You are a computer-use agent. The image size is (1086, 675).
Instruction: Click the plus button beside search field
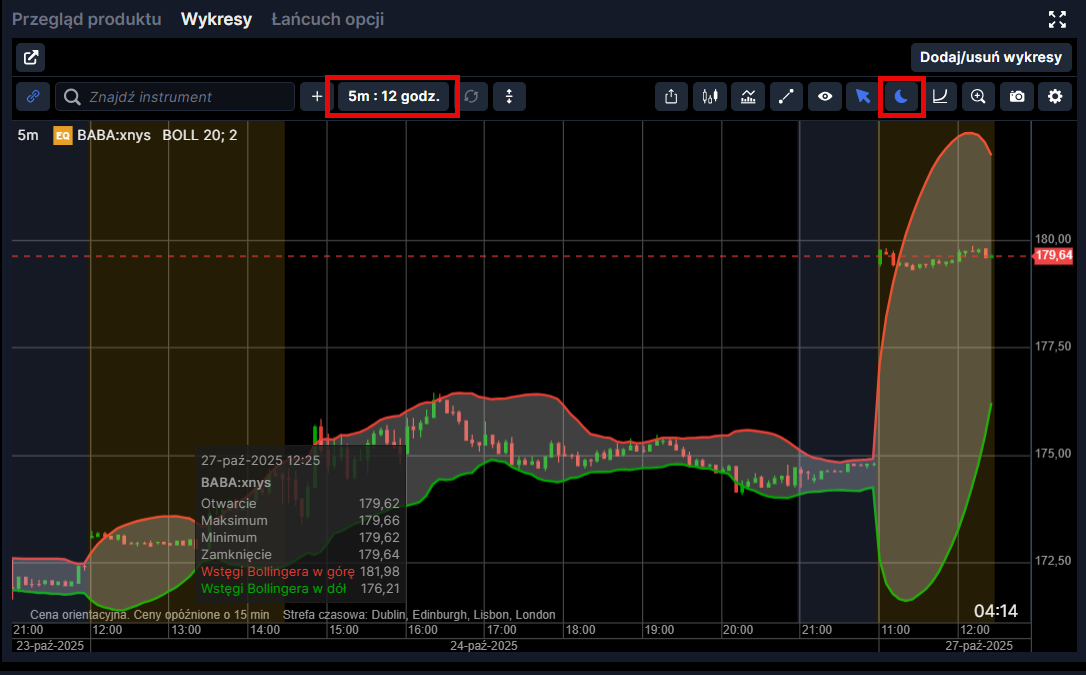317,97
